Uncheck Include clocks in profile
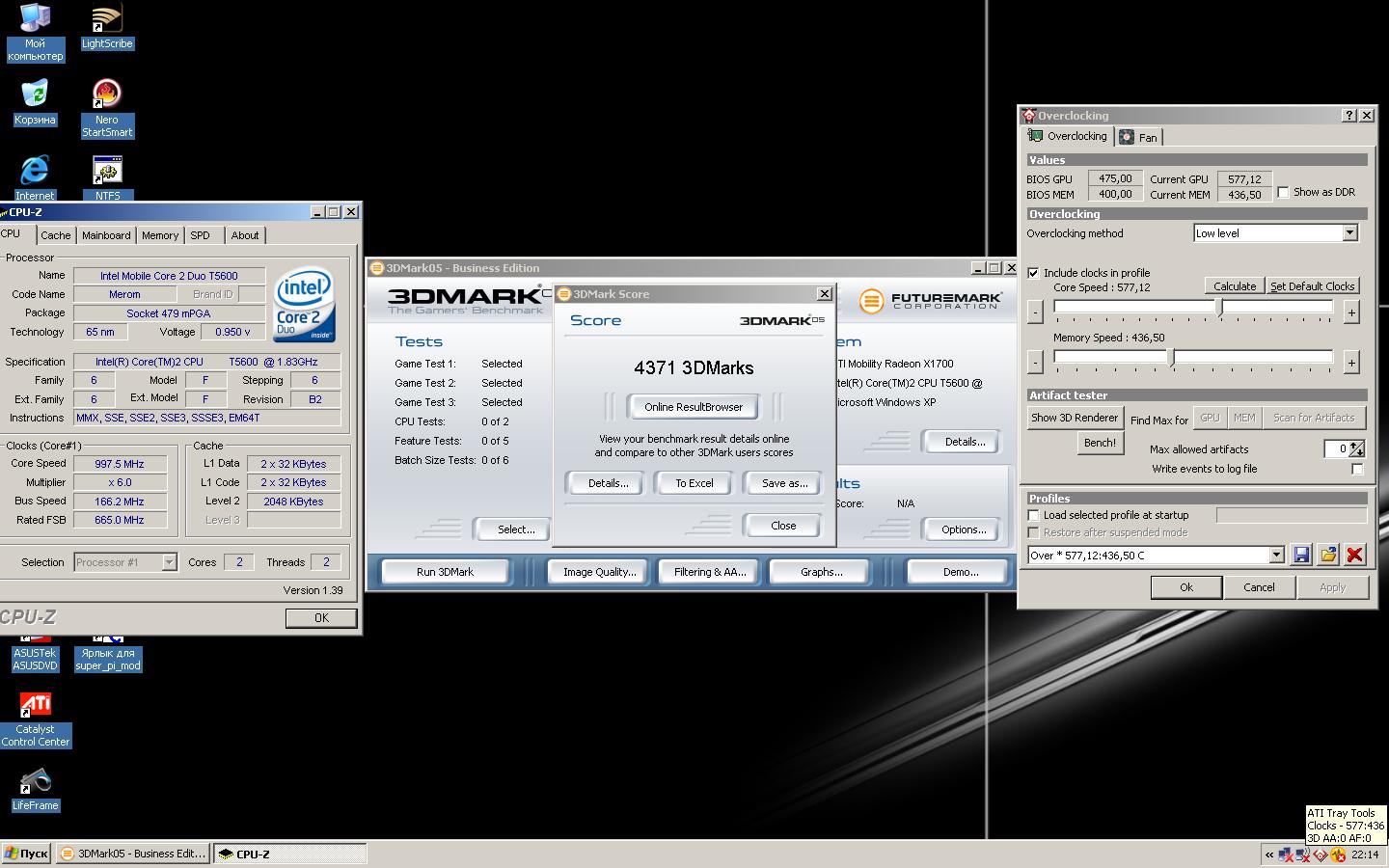This screenshot has height=868, width=1389. pyautogui.click(x=1033, y=273)
